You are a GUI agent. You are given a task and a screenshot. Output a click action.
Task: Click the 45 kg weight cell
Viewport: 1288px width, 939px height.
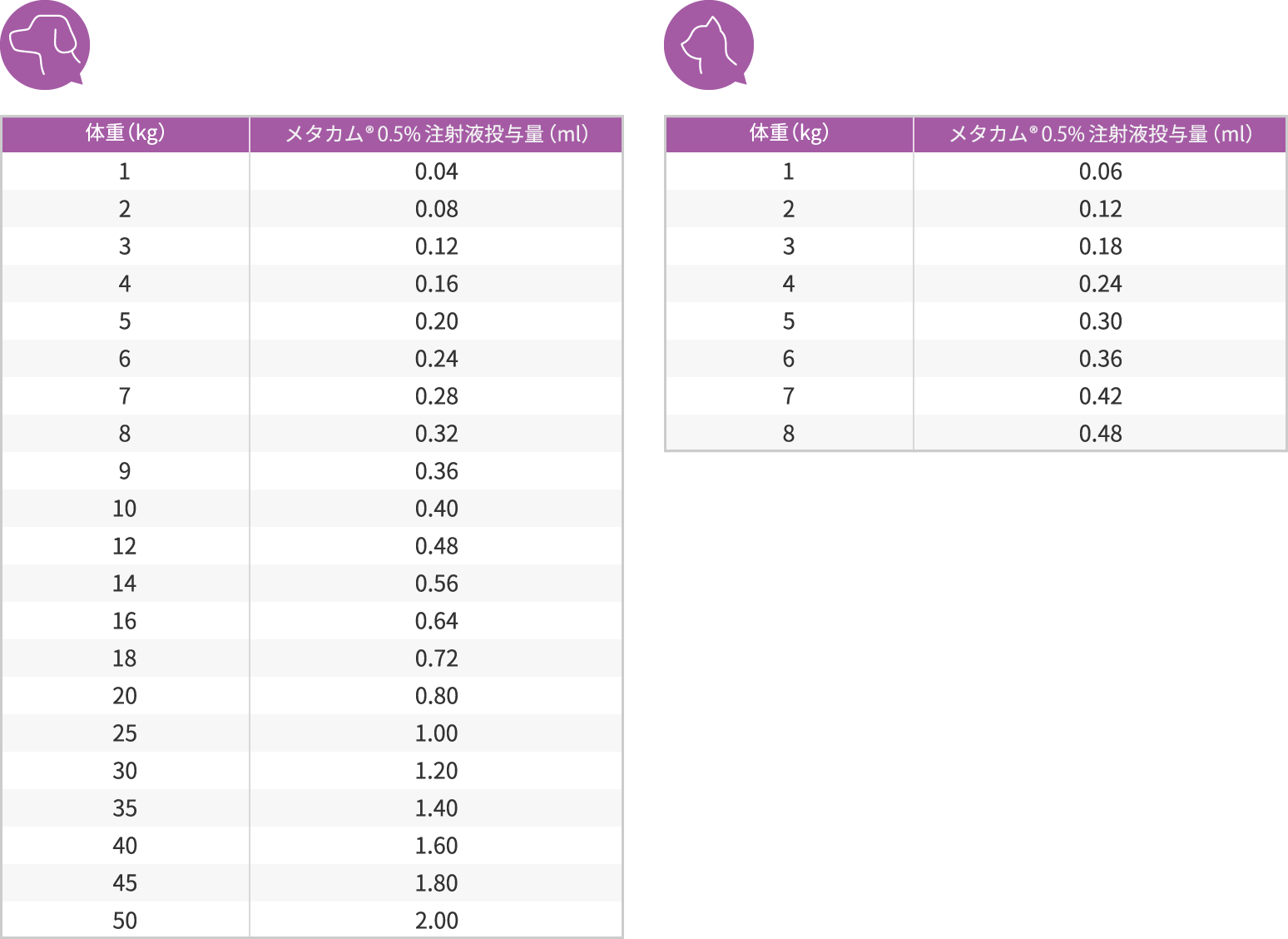pyautogui.click(x=125, y=883)
